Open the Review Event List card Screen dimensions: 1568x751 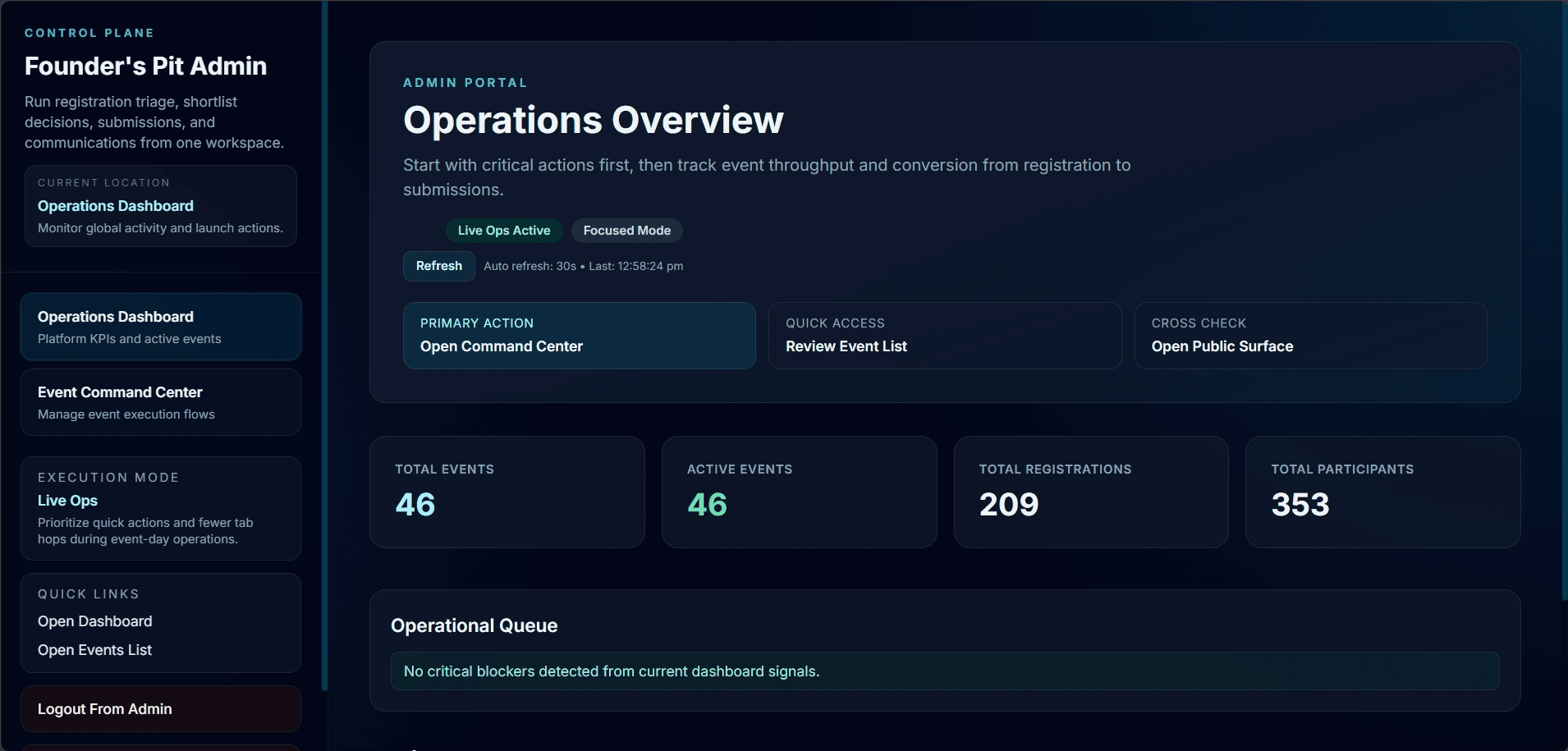[x=944, y=336]
